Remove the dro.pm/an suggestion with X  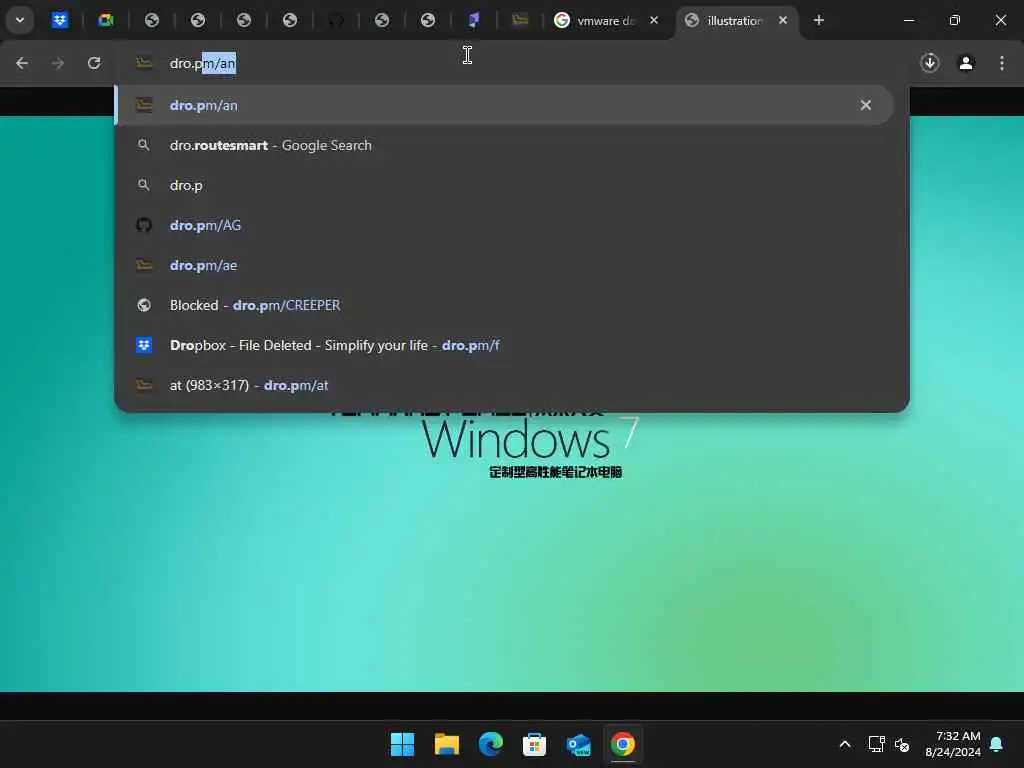click(866, 105)
